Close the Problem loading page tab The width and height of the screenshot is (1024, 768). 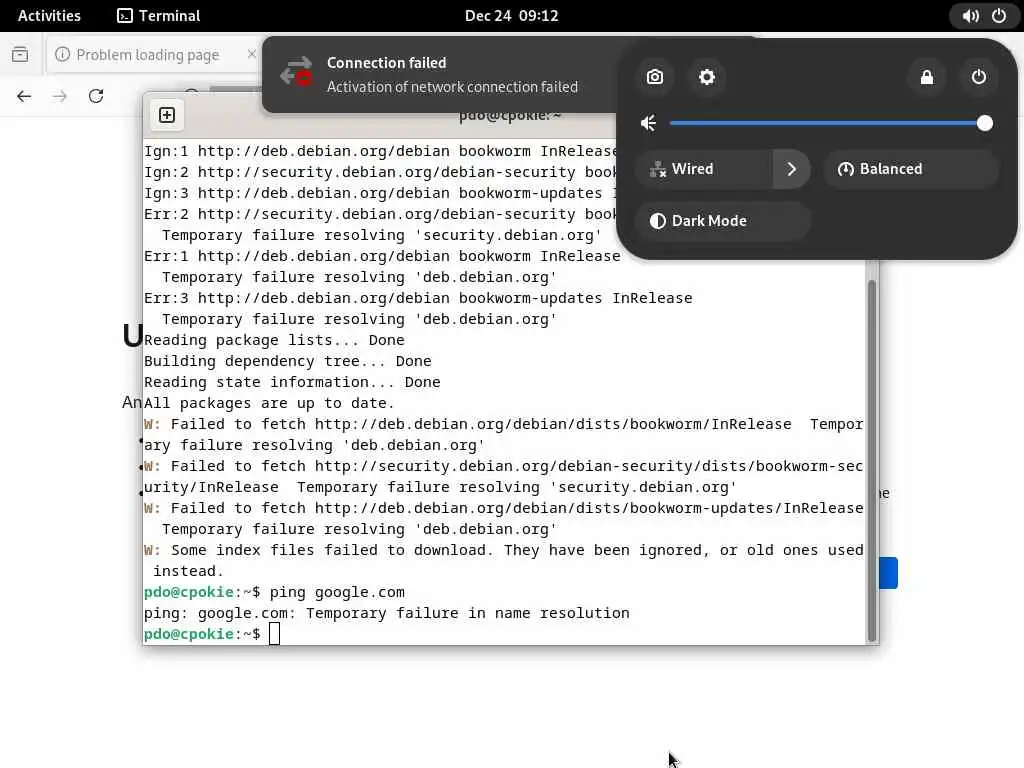click(x=251, y=54)
